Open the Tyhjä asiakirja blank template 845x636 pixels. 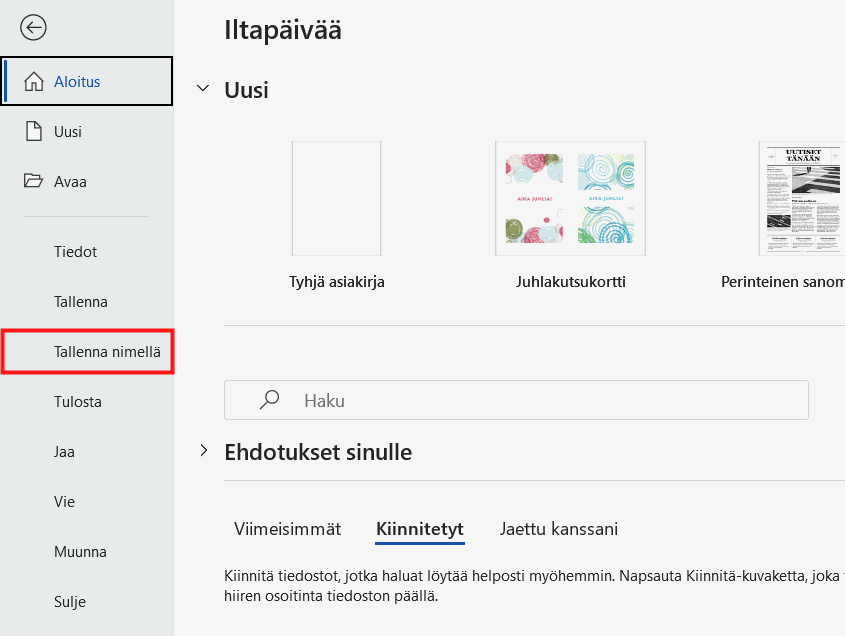[x=336, y=198]
